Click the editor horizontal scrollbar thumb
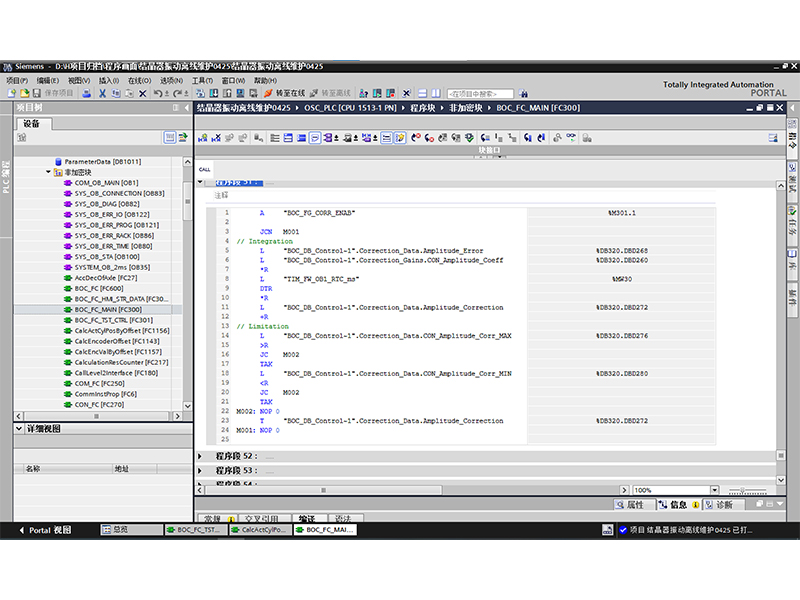This screenshot has width=800, height=600. (x=323, y=490)
